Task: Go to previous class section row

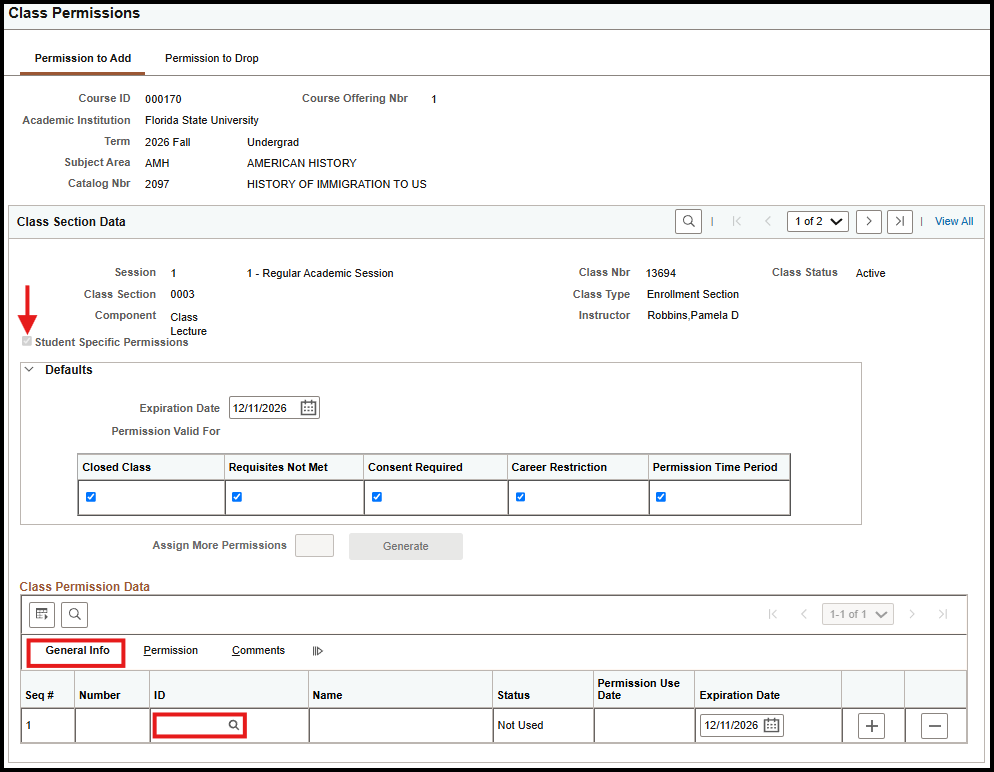Action: 768,222
